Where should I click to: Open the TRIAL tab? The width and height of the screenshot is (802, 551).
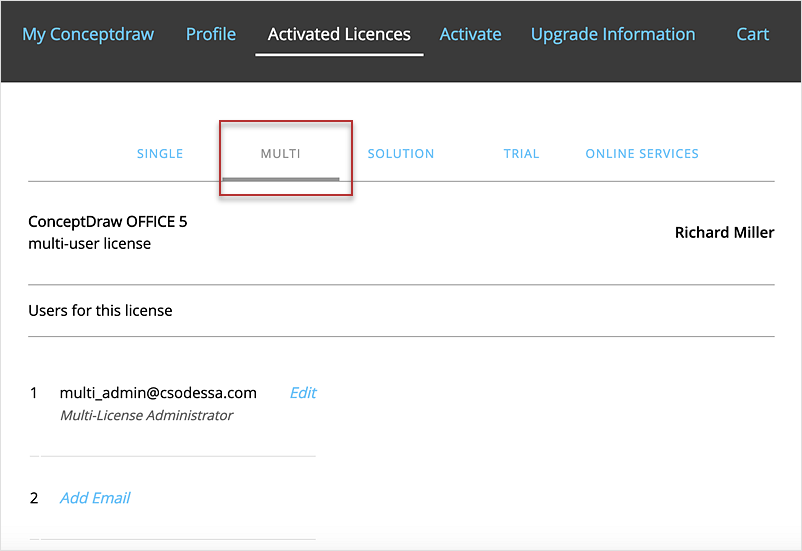pos(521,153)
